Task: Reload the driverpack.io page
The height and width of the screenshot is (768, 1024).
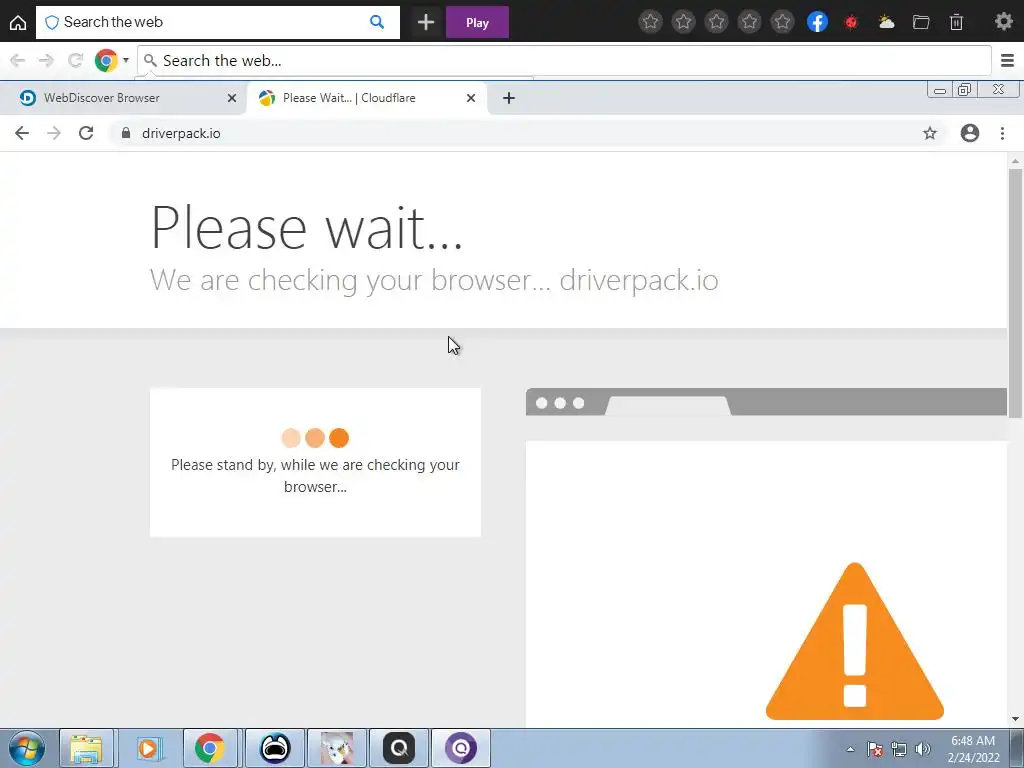Action: pyautogui.click(x=86, y=133)
